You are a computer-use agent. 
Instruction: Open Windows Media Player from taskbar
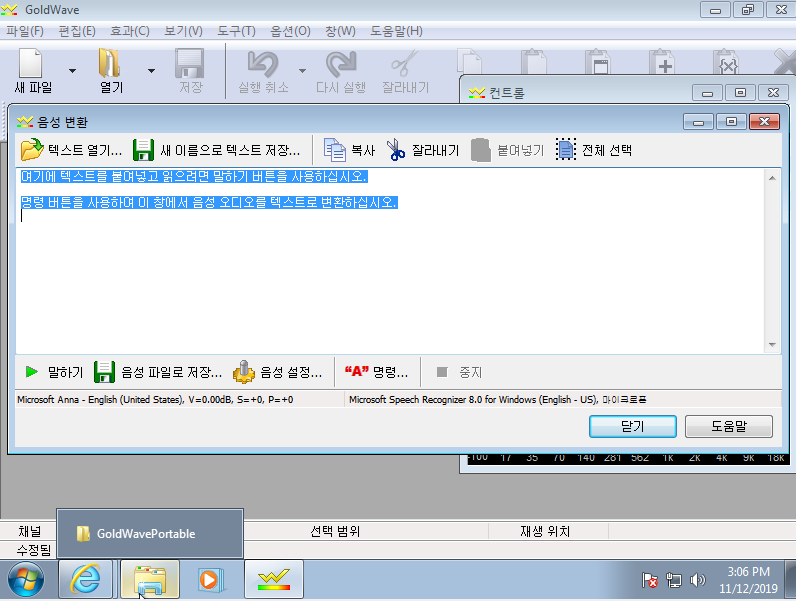[210, 579]
